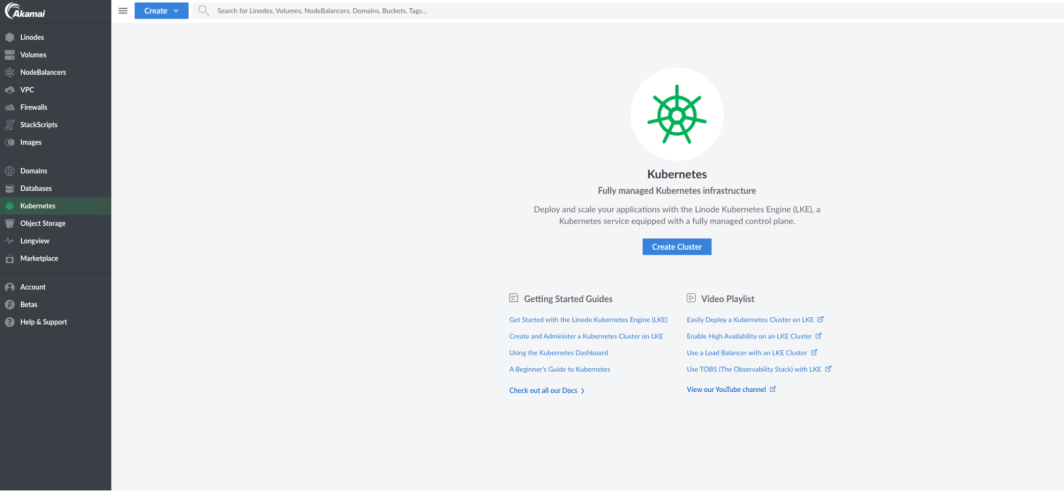Screen dimensions: 1064x491
Task: Toggle the hamburger sidebar menu
Action: [123, 11]
